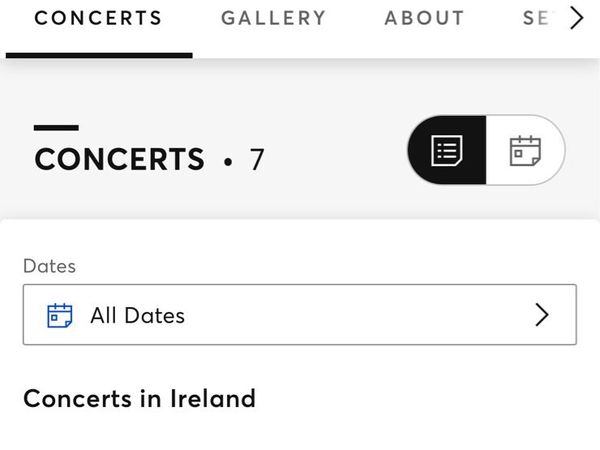This screenshot has width=600, height=450.
Task: Select the partially hidden SE tab
Action: [x=537, y=18]
